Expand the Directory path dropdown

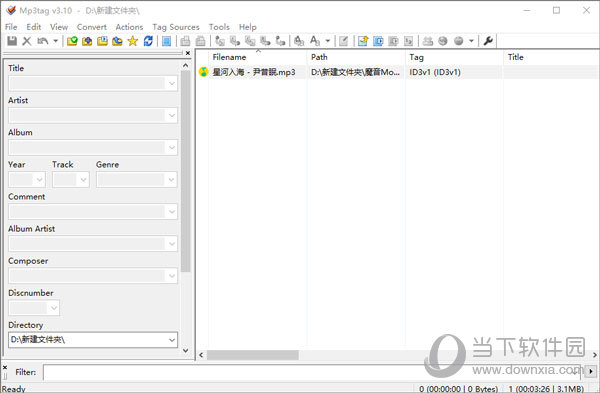(172, 340)
